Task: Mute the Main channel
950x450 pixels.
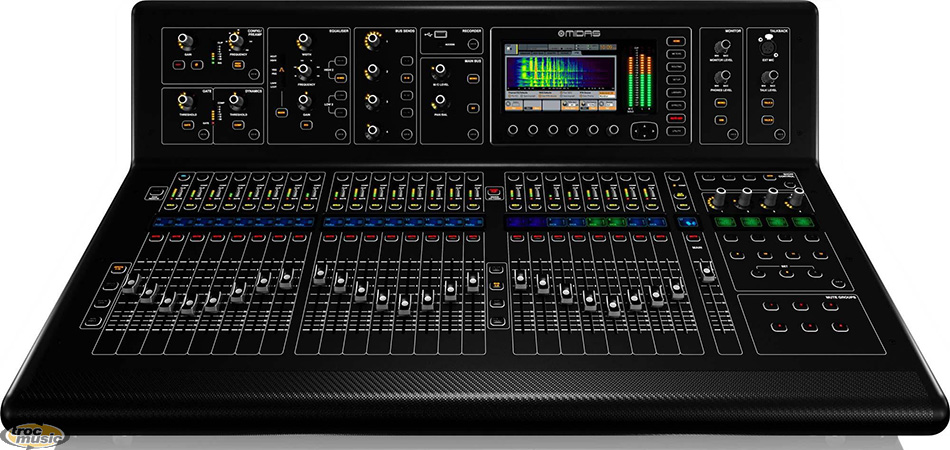Action: pyautogui.click(x=692, y=237)
